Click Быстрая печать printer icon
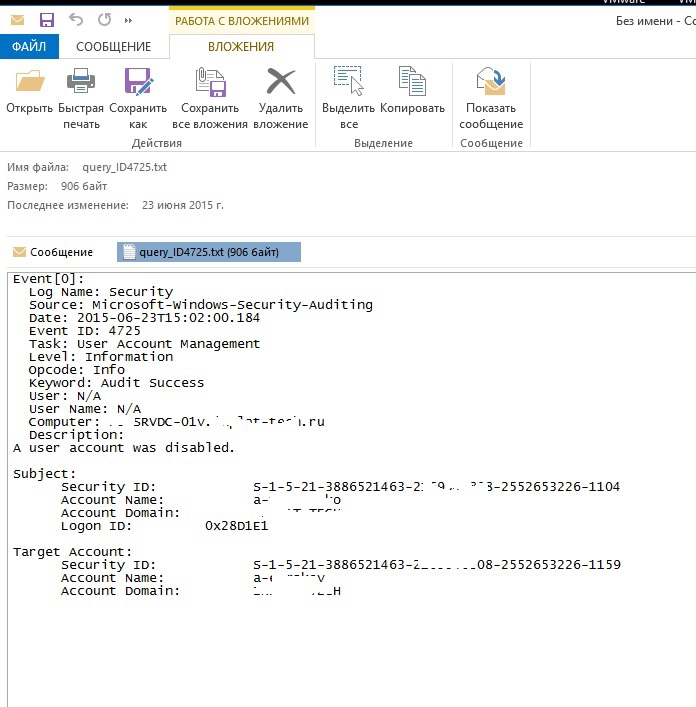This screenshot has width=696, height=707. (80, 84)
